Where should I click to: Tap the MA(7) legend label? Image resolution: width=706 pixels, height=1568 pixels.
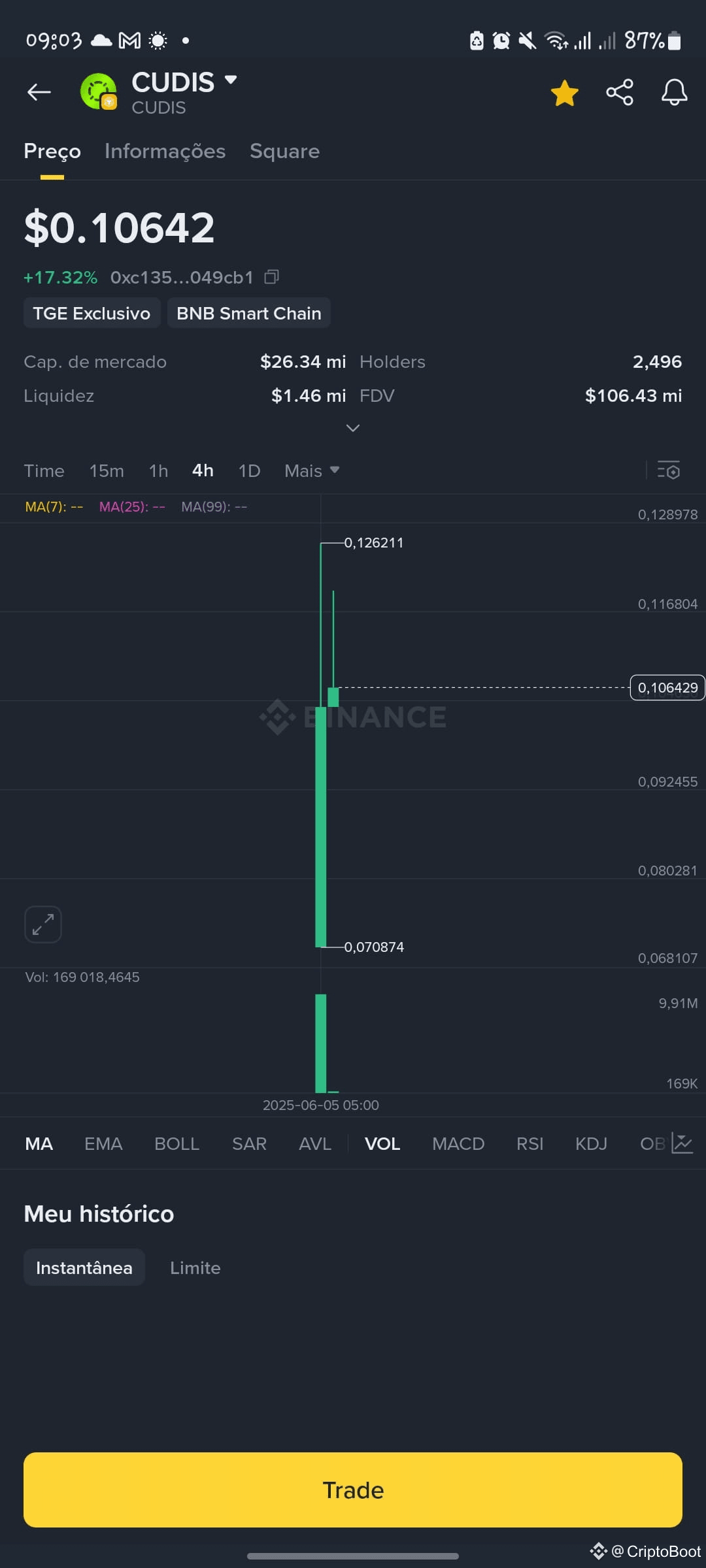tap(54, 507)
